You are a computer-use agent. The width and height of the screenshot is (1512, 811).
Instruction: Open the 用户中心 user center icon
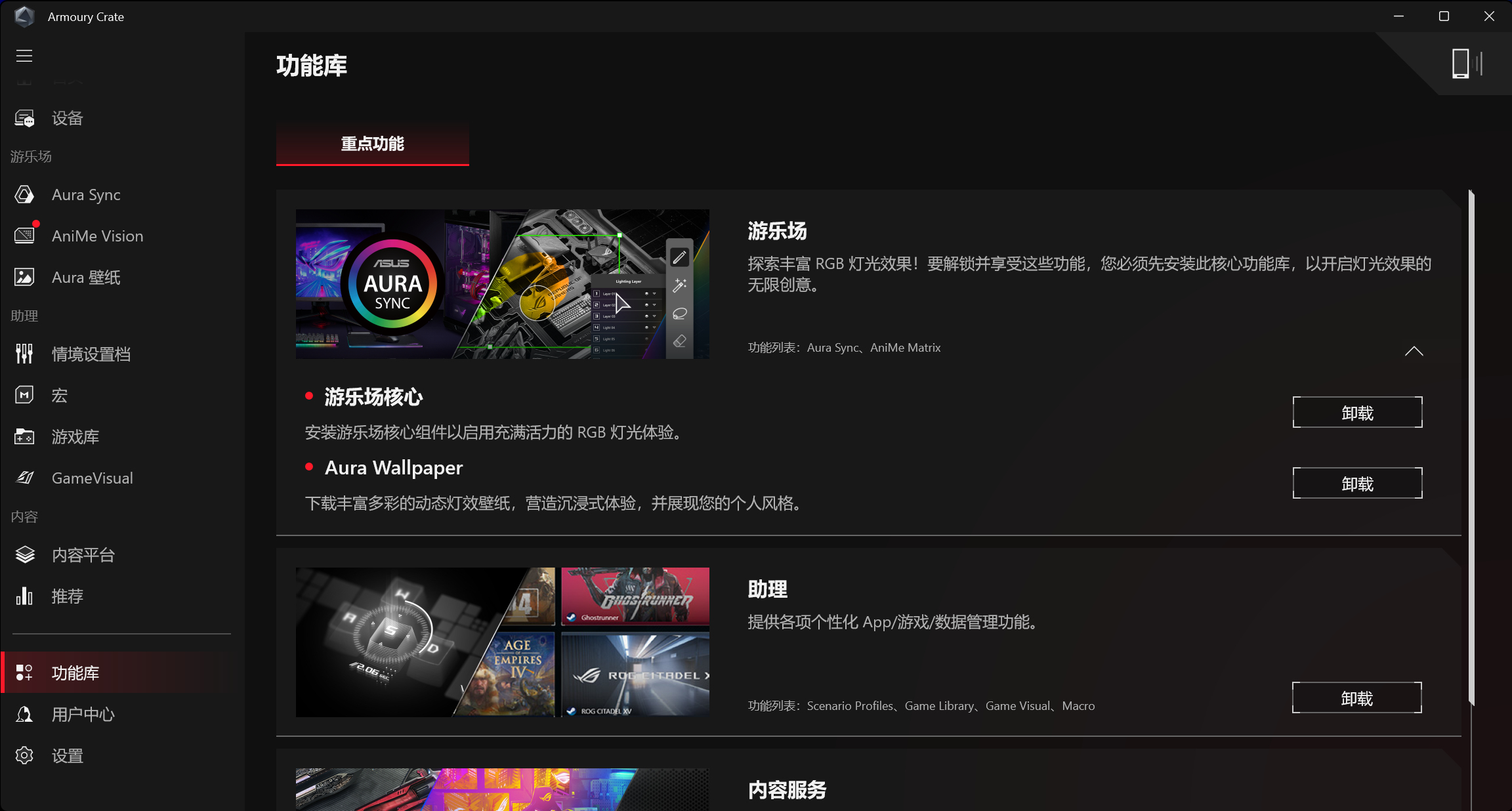24,714
